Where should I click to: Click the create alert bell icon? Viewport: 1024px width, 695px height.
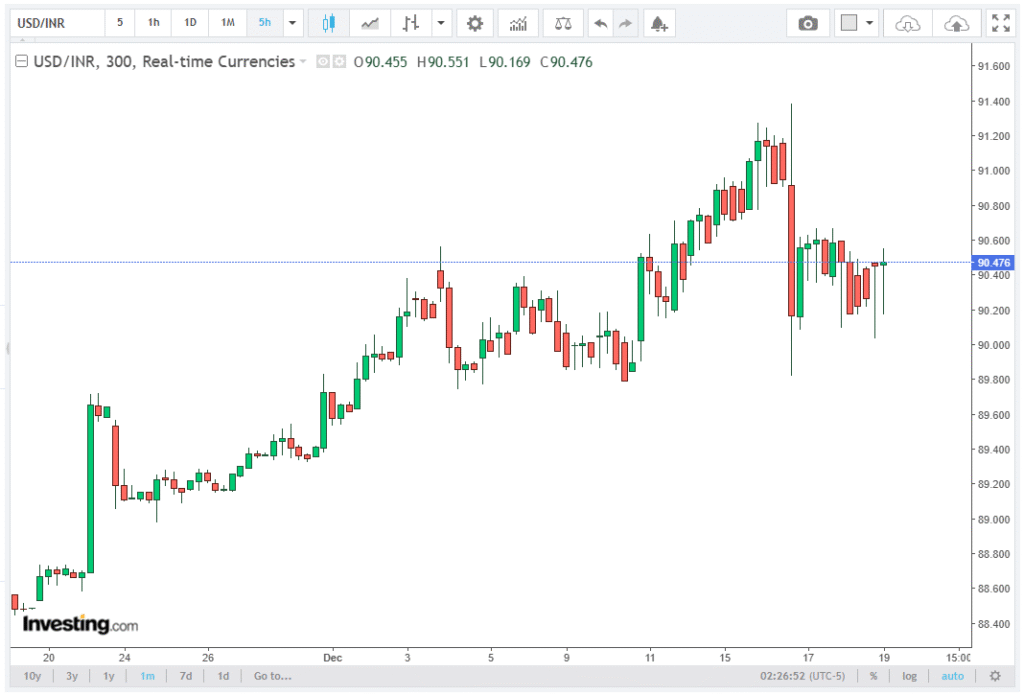(x=657, y=22)
